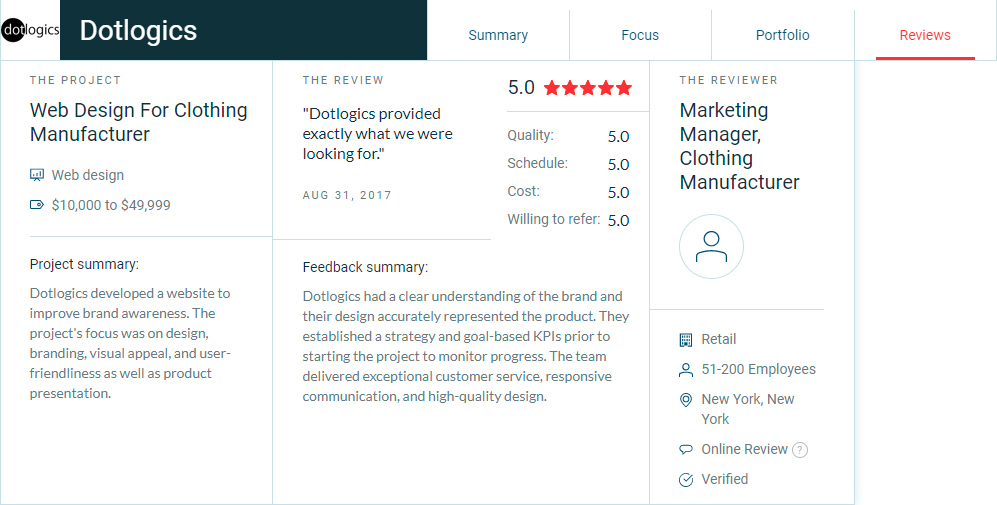Click the "$10,000 to $49,999" budget text
This screenshot has height=505, width=997.
[111, 205]
